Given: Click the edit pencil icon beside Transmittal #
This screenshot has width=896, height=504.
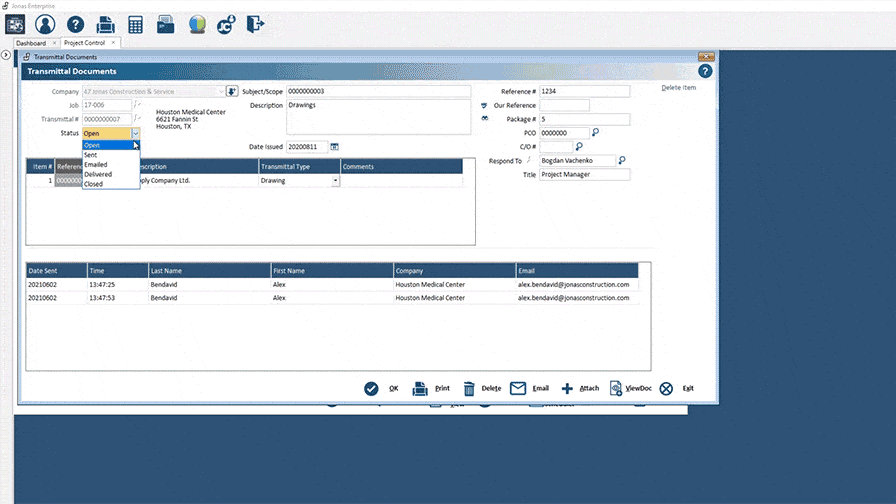Looking at the screenshot, I should tap(137, 118).
